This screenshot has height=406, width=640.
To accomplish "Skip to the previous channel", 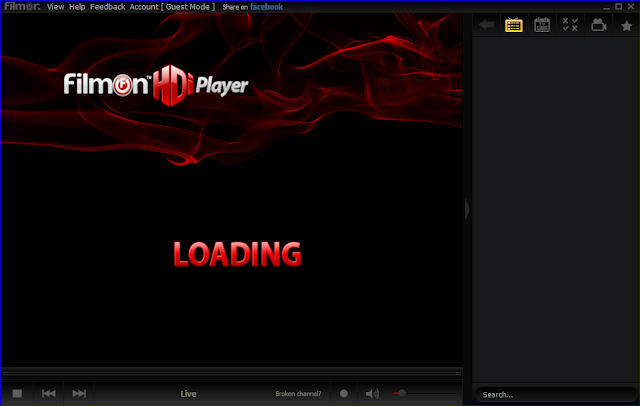I will pyautogui.click(x=49, y=393).
